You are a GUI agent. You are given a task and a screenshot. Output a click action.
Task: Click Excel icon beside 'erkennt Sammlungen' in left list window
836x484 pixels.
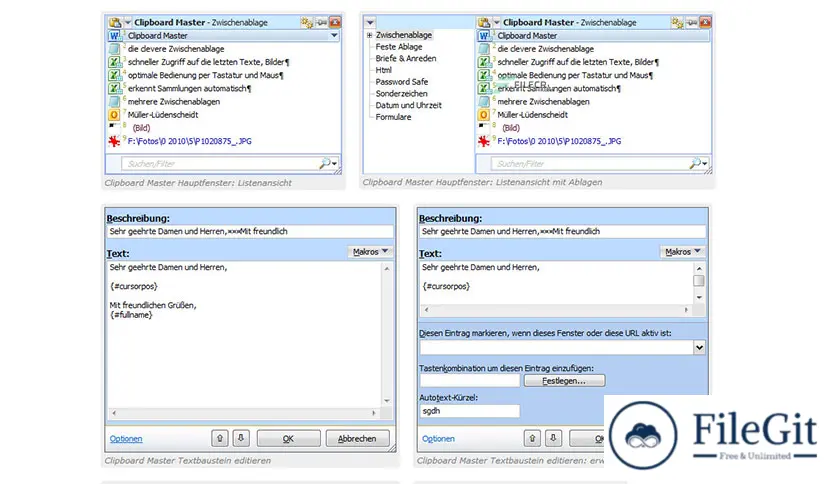(114, 88)
